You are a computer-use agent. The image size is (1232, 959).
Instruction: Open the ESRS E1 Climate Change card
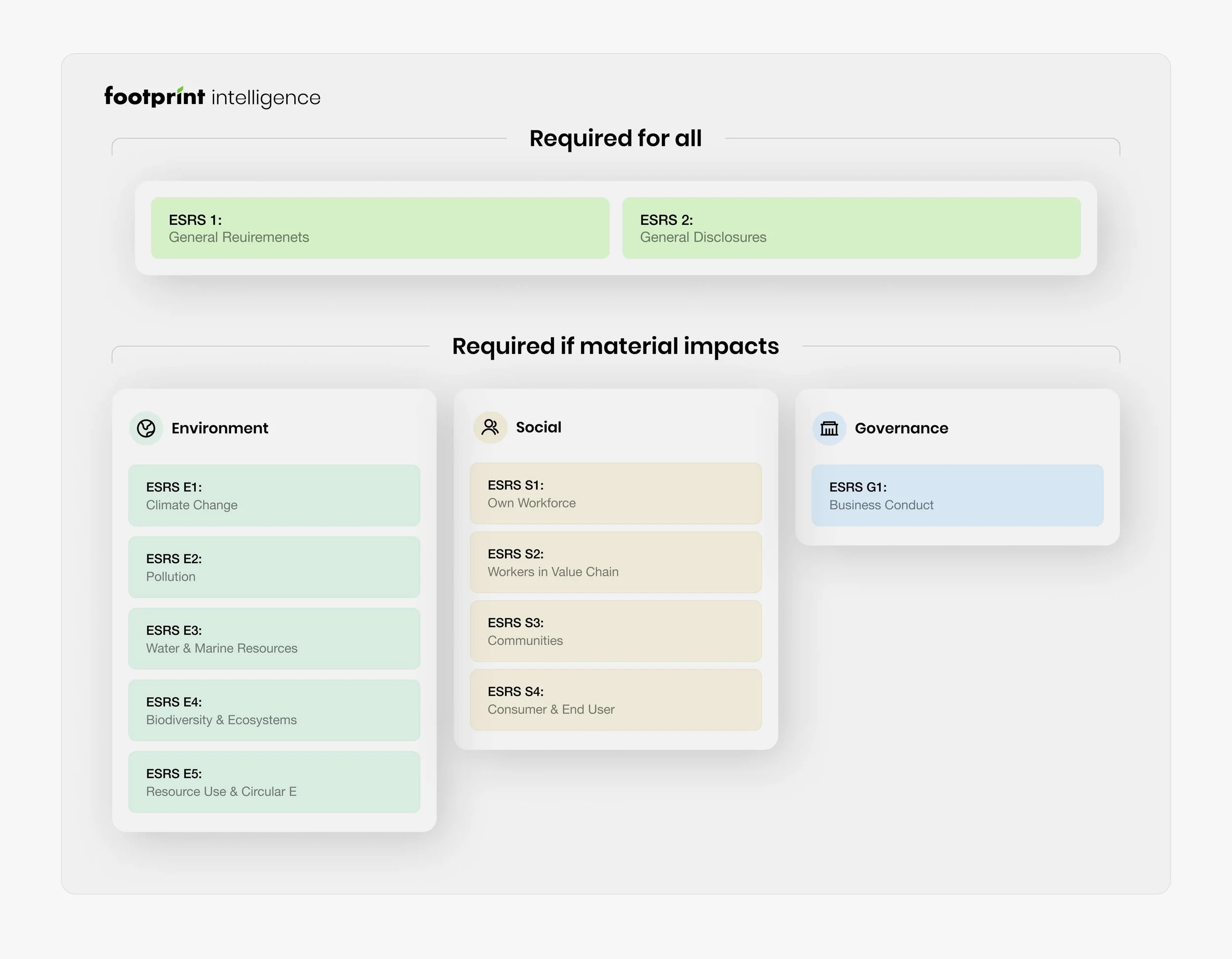pyautogui.click(x=274, y=495)
